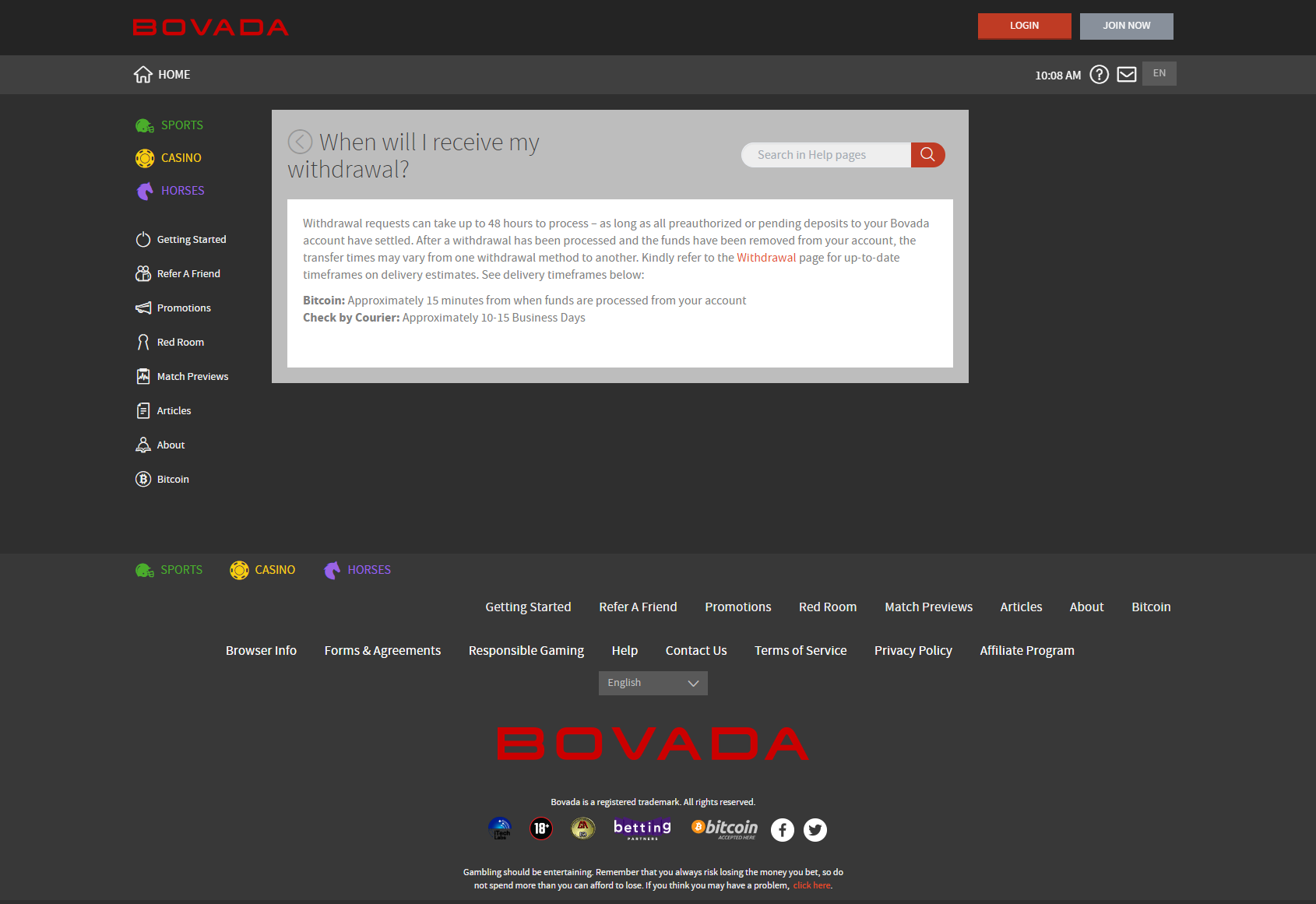Click footer Promotions link
Viewport: 1316px width, 904px height.
738,607
